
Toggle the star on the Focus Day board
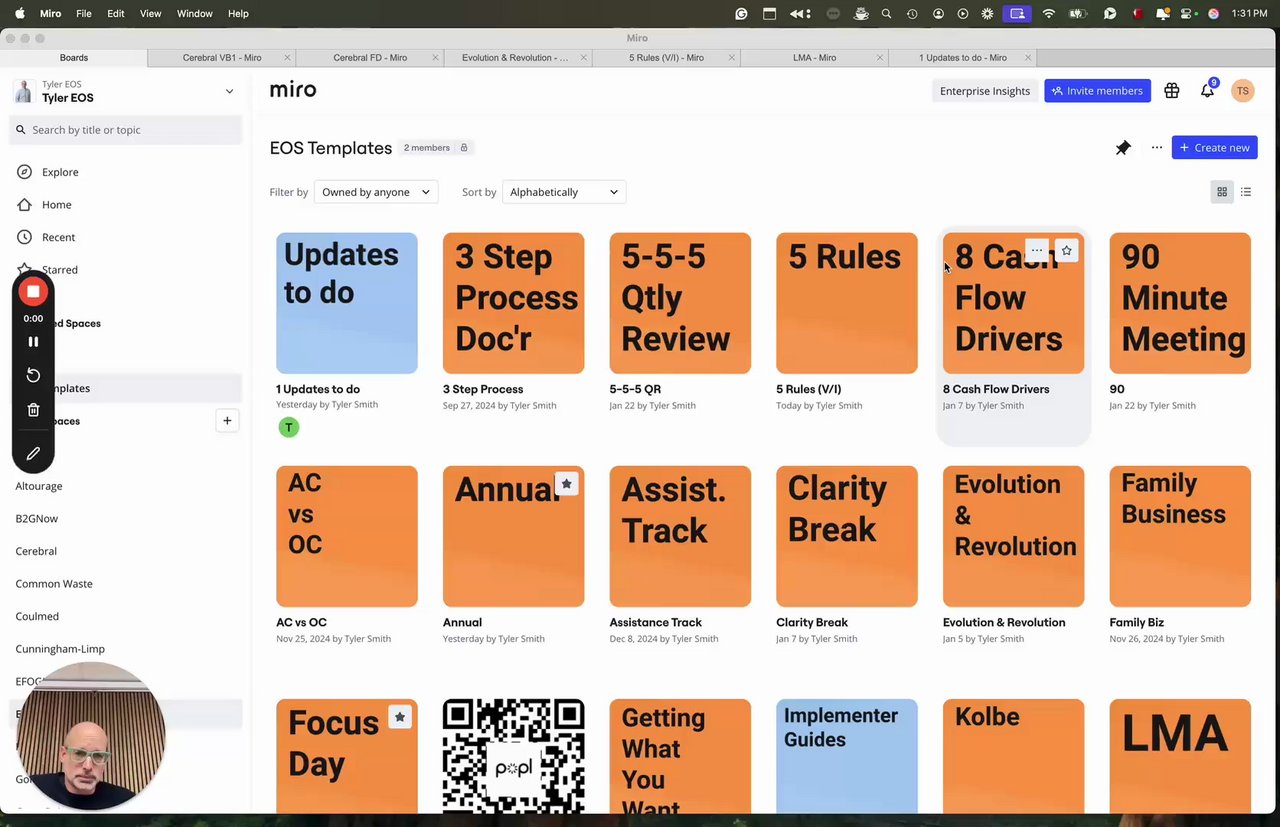[400, 717]
